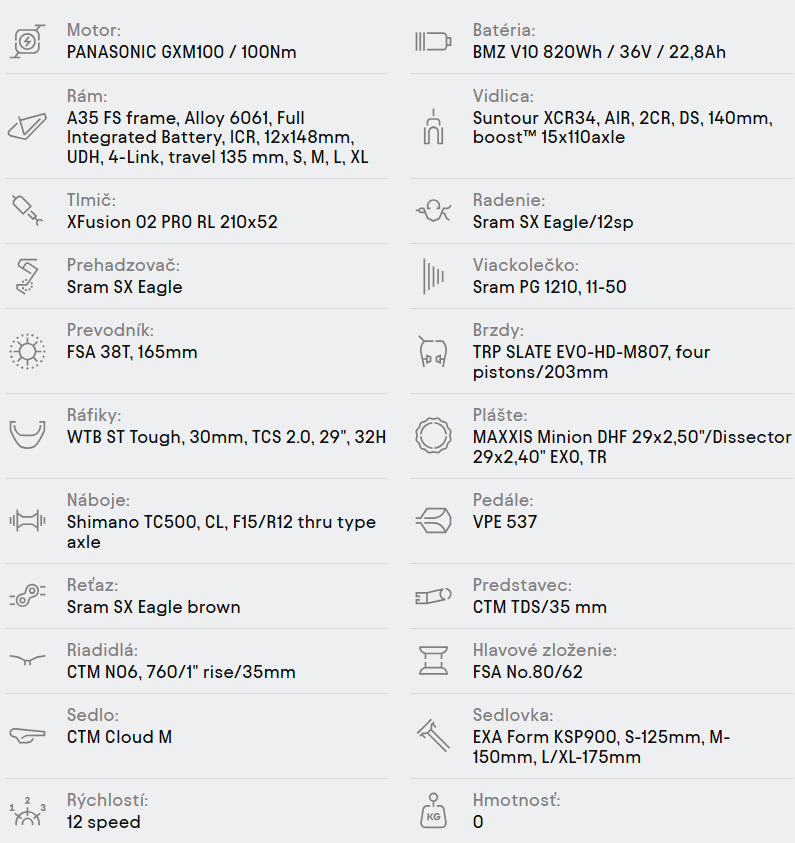Click the MAXXIS Minion DHF tires text
The image size is (795, 843).
pos(632,447)
